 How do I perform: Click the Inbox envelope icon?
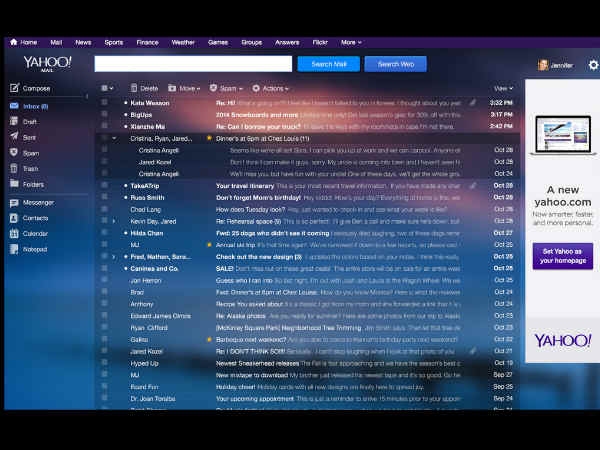pyautogui.click(x=14, y=106)
